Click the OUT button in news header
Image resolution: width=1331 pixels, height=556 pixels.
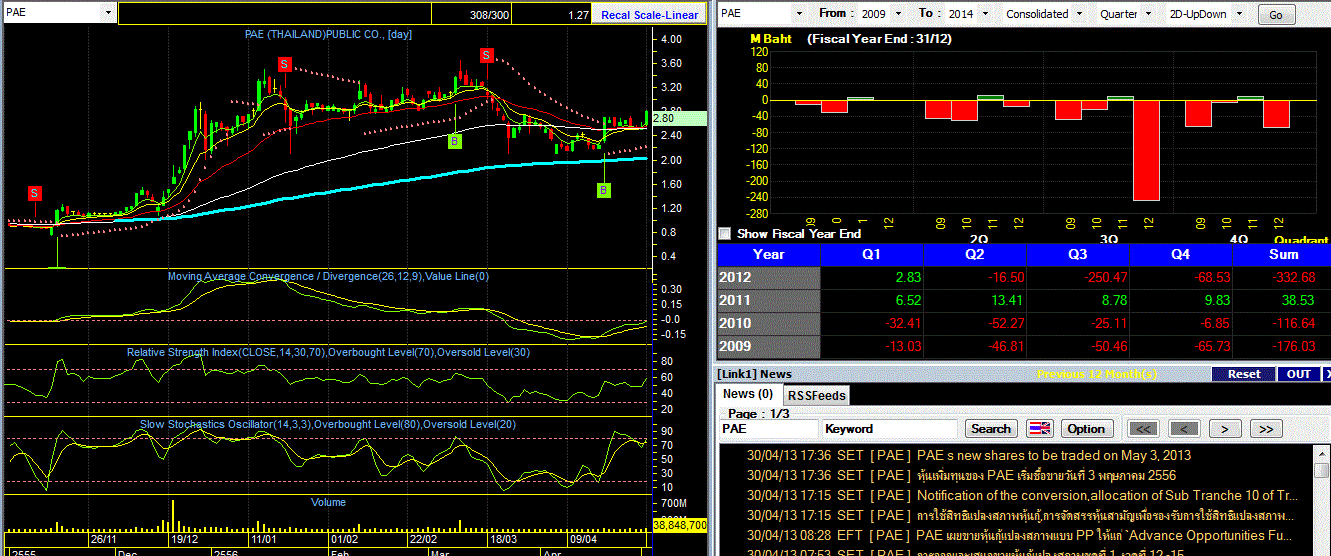(x=1298, y=374)
